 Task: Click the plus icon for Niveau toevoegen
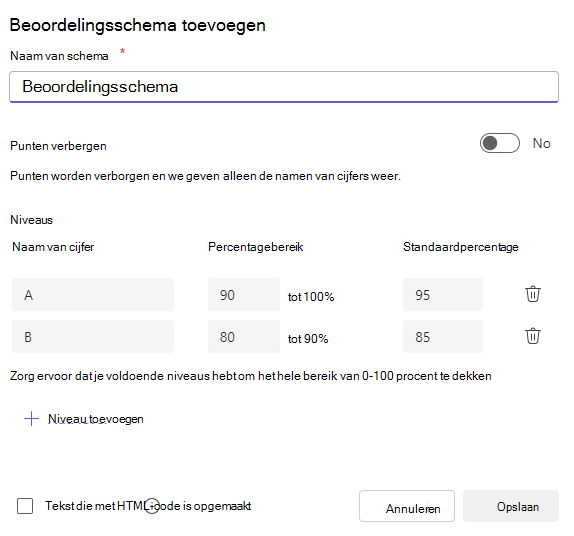pyautogui.click(x=31, y=418)
